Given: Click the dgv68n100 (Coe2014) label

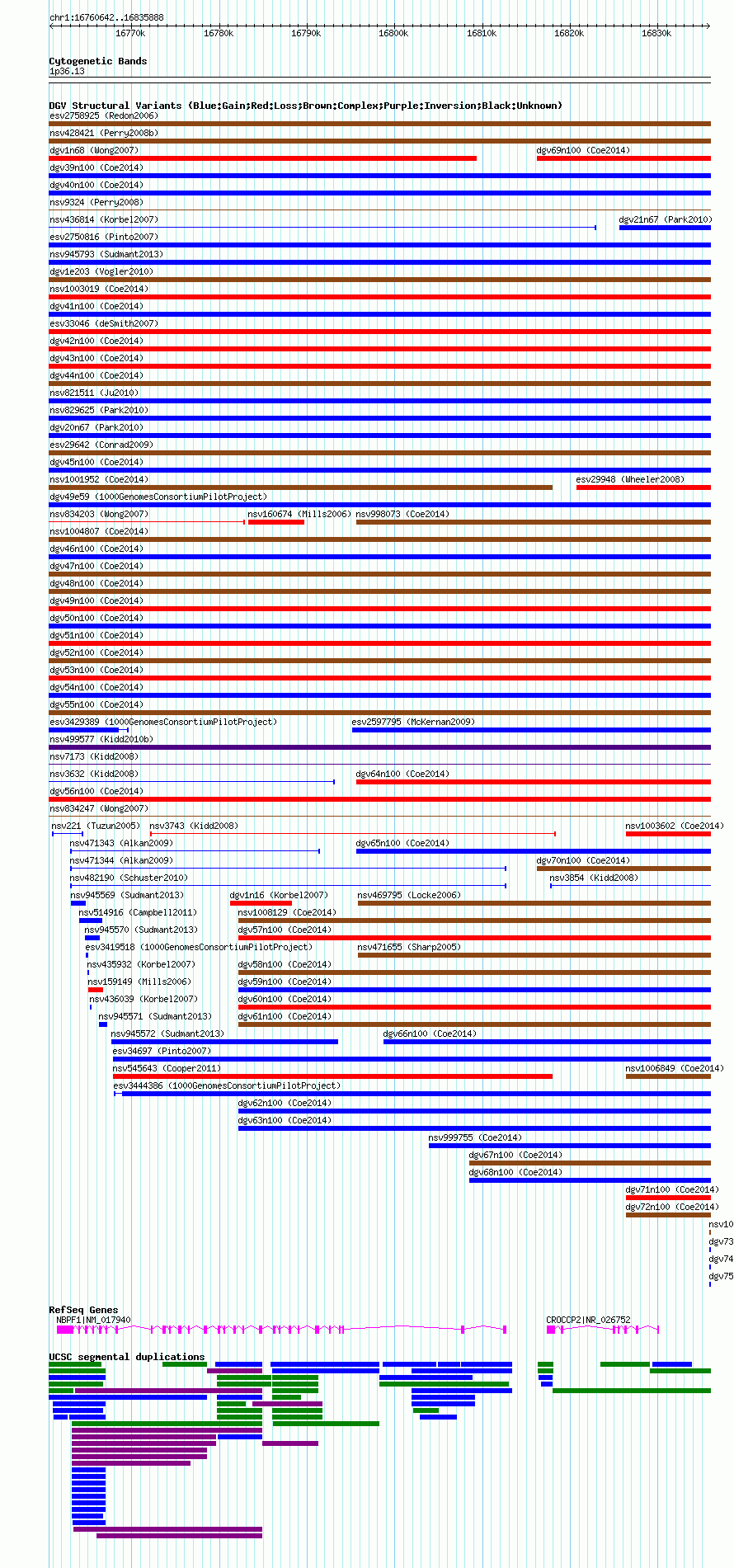Looking at the screenshot, I should pyautogui.click(x=515, y=1173).
